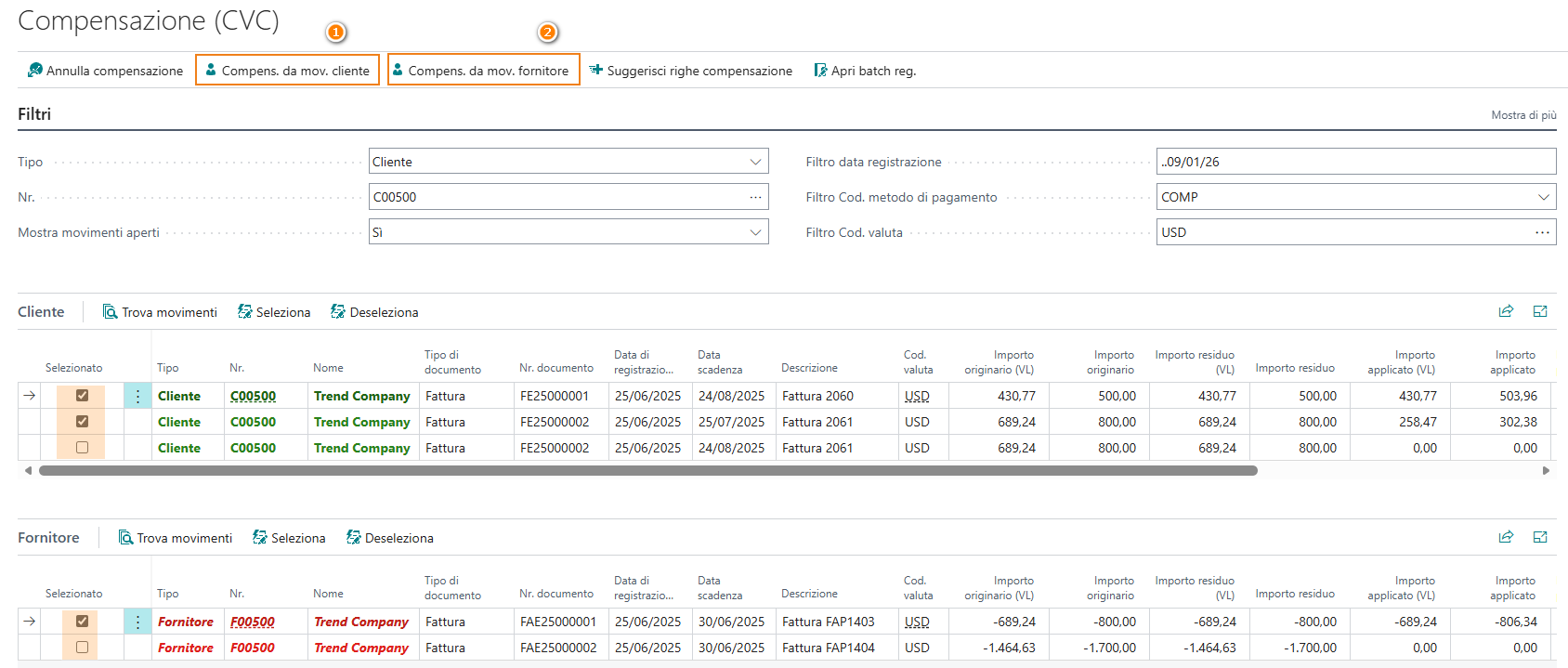Open row options menu for invoice FE25000001

click(137, 397)
